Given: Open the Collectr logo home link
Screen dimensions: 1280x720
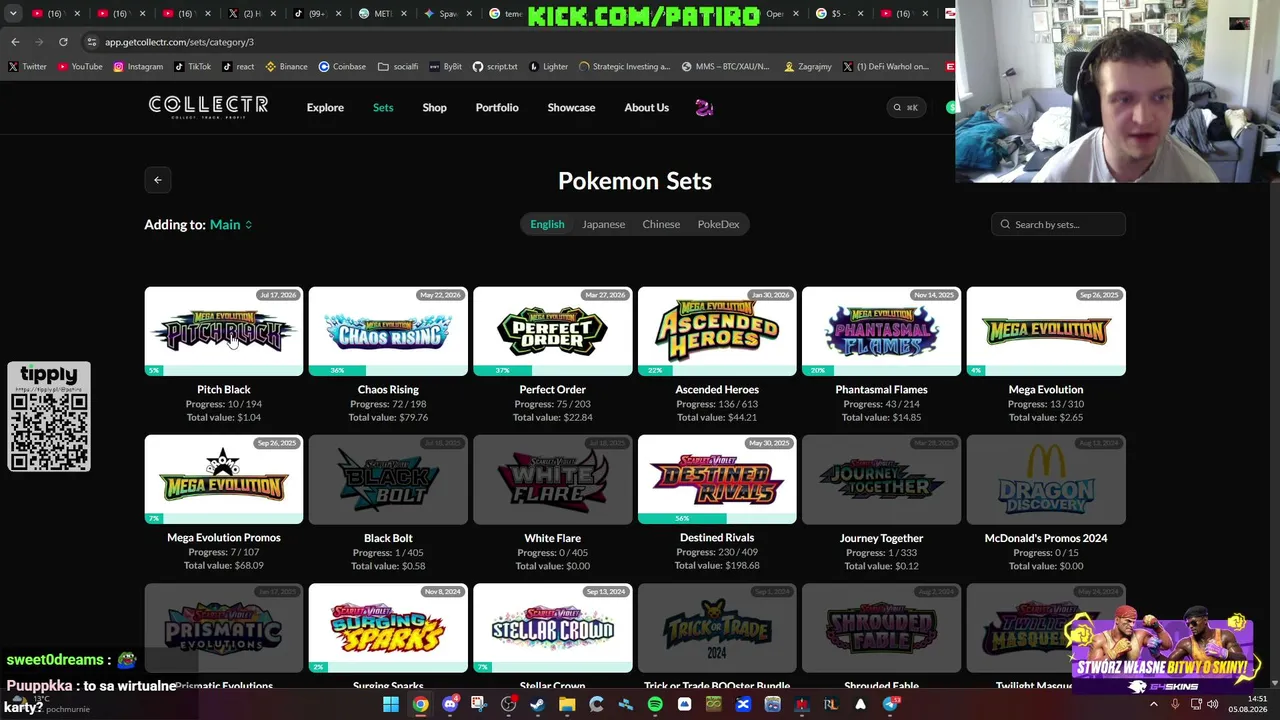Looking at the screenshot, I should (x=208, y=107).
